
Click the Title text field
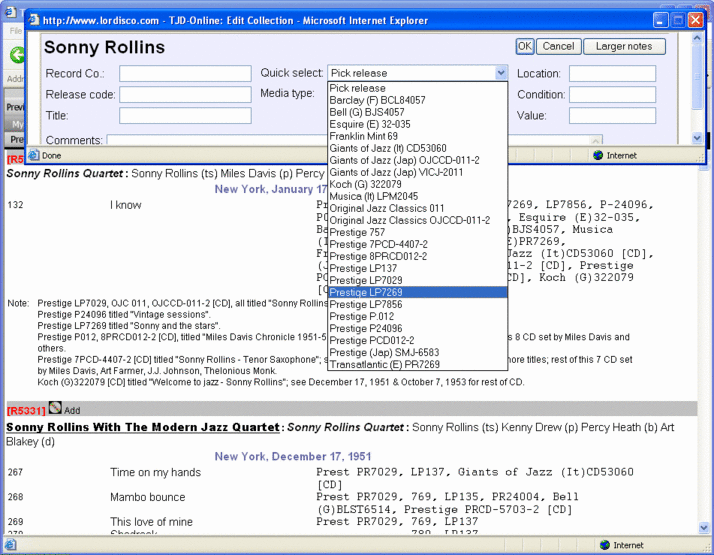[x=185, y=116]
